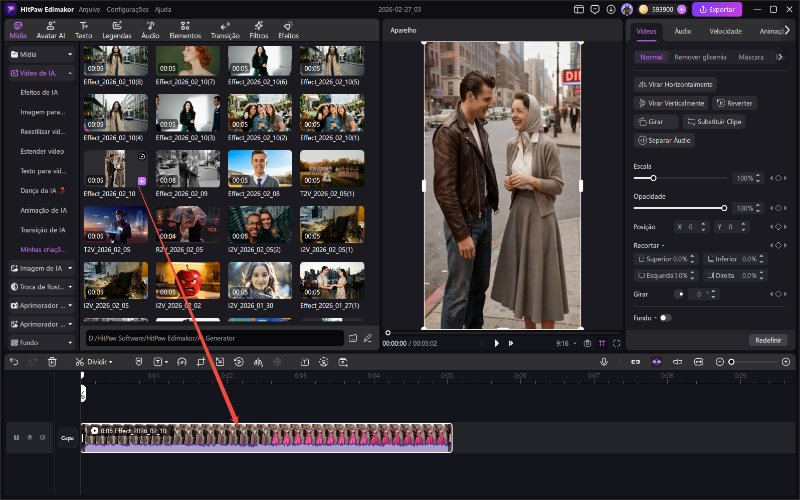Click the layout window icon in title bar
800x500 pixels.
pyautogui.click(x=579, y=9)
